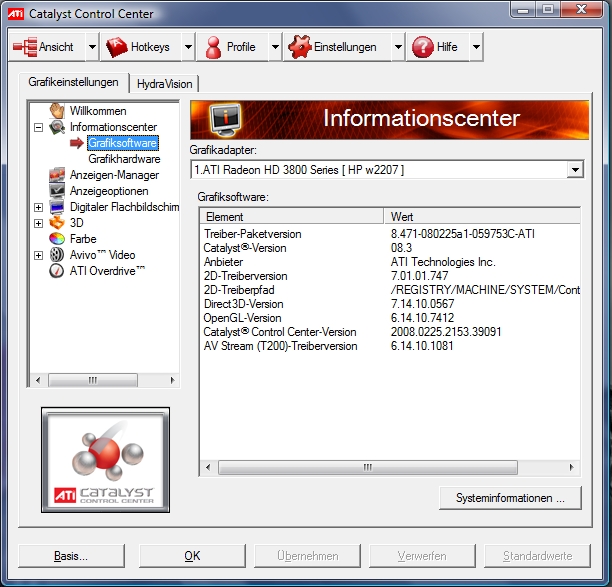Select the Catalyst® Control Center-Version row
Viewport: 612px width, 587px height.
click(390, 332)
